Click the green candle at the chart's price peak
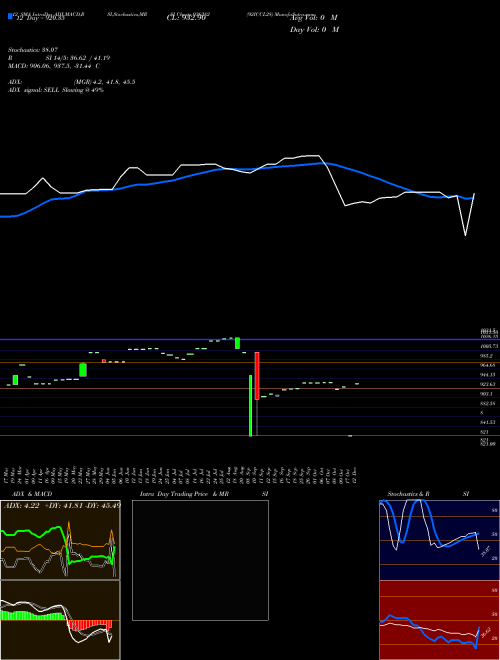The width and height of the screenshot is (500, 660). pyautogui.click(x=237, y=343)
